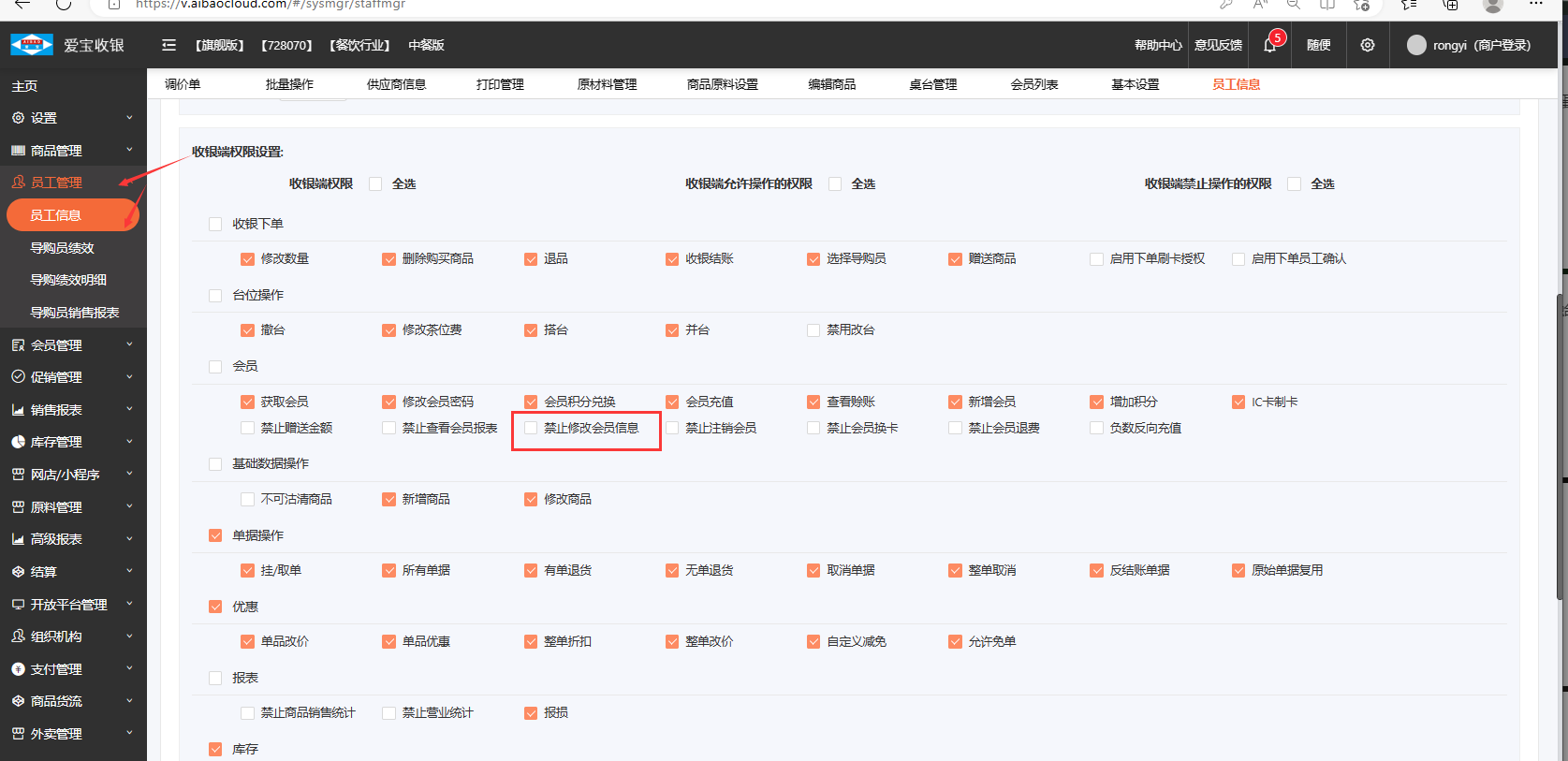Expand 支付管理 sidebar chevron
The image size is (1568, 761).
[129, 668]
